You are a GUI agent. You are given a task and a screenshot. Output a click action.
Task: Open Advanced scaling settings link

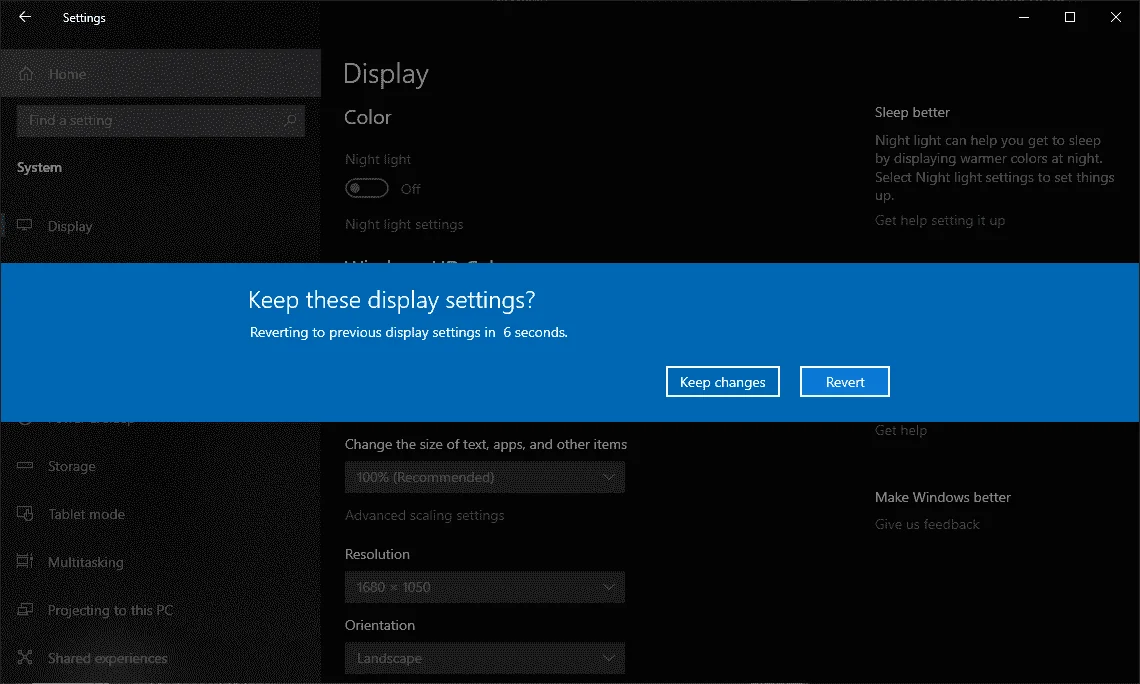tap(425, 515)
